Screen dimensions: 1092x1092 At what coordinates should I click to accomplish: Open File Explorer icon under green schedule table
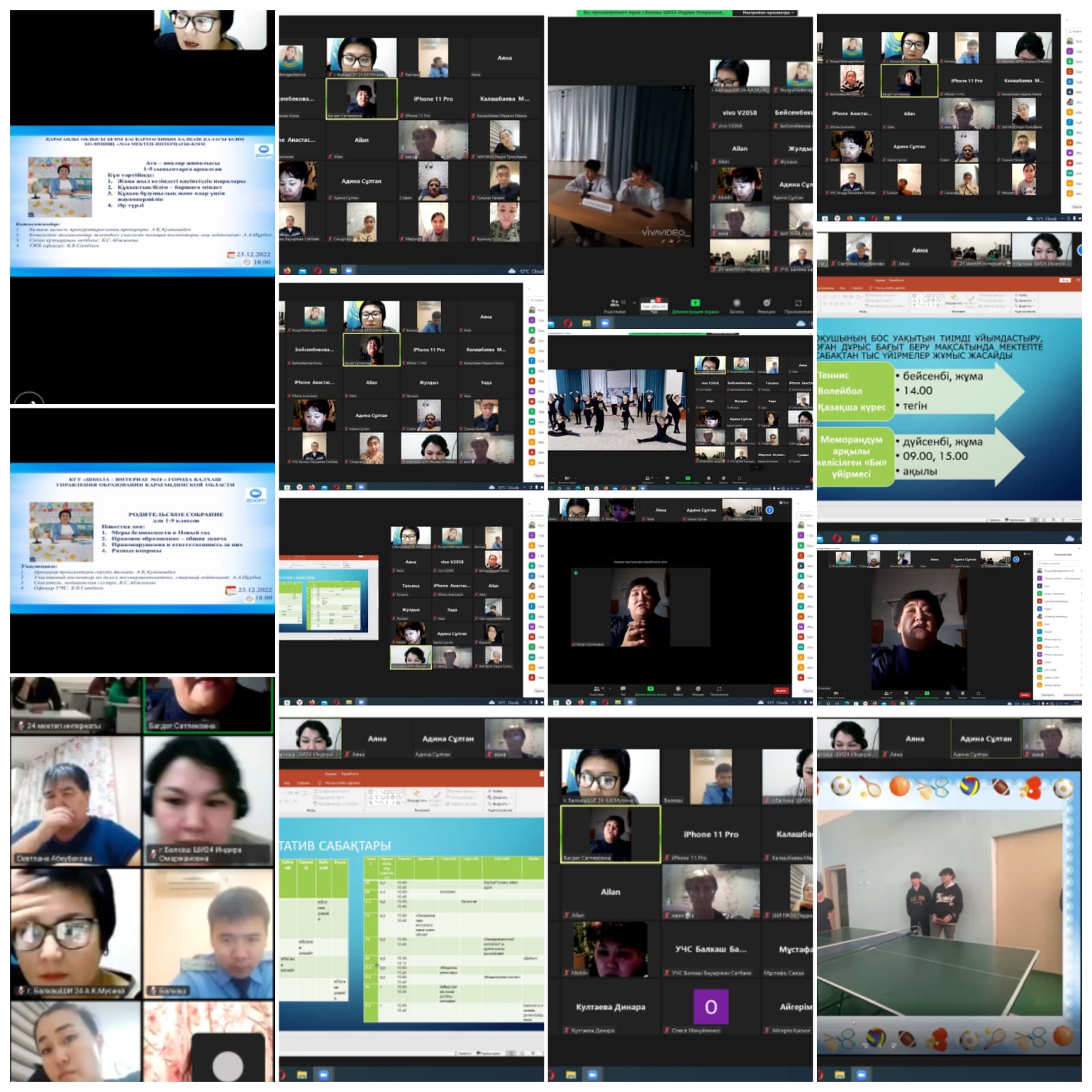(303, 1074)
